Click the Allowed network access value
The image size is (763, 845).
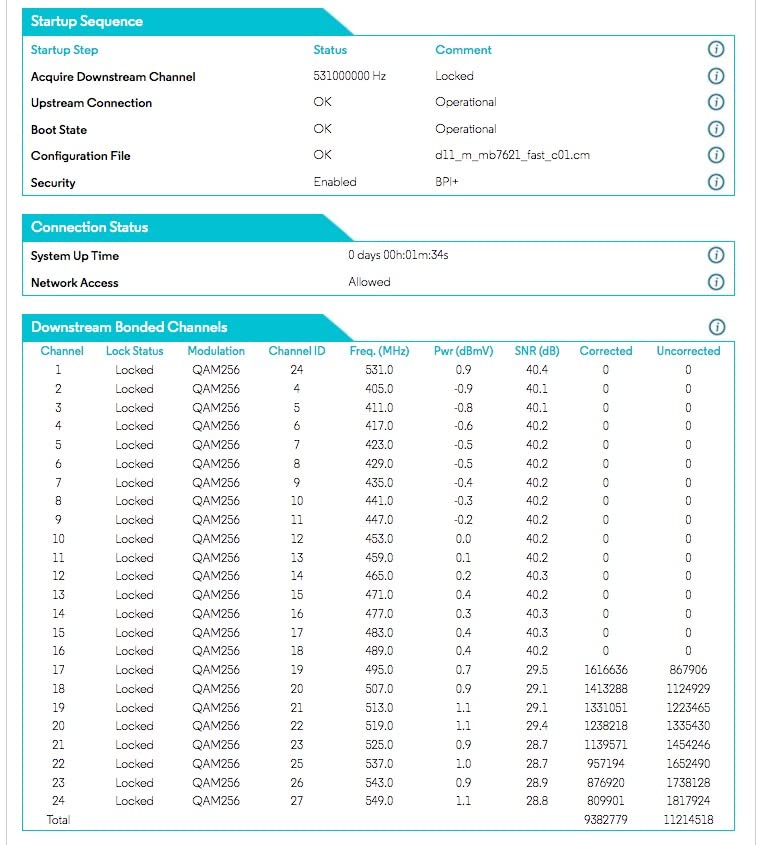369,282
